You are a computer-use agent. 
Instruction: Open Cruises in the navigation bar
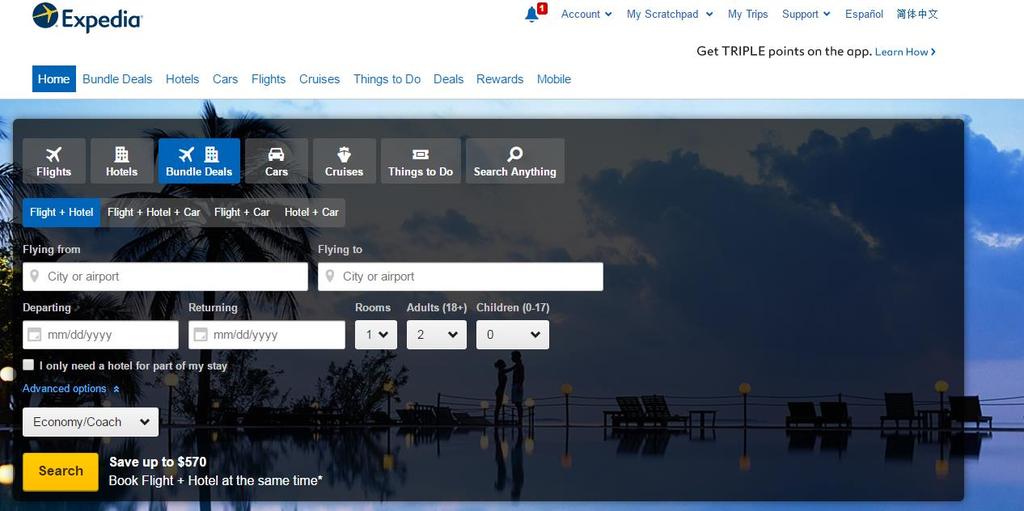[319, 79]
